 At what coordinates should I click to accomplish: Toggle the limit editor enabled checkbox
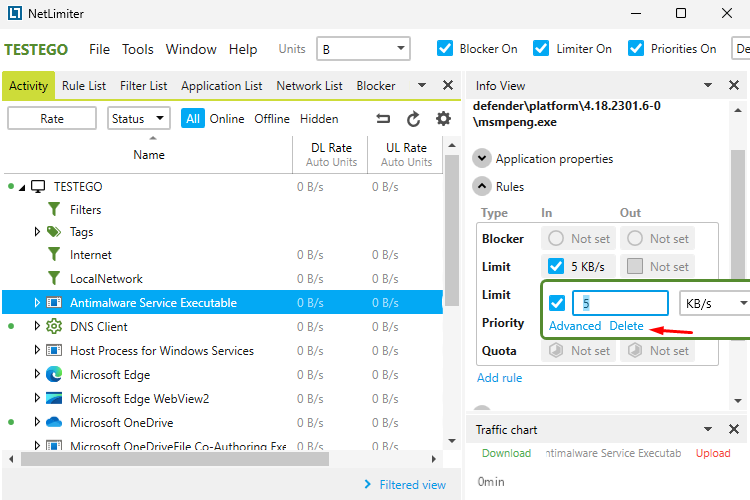557,303
